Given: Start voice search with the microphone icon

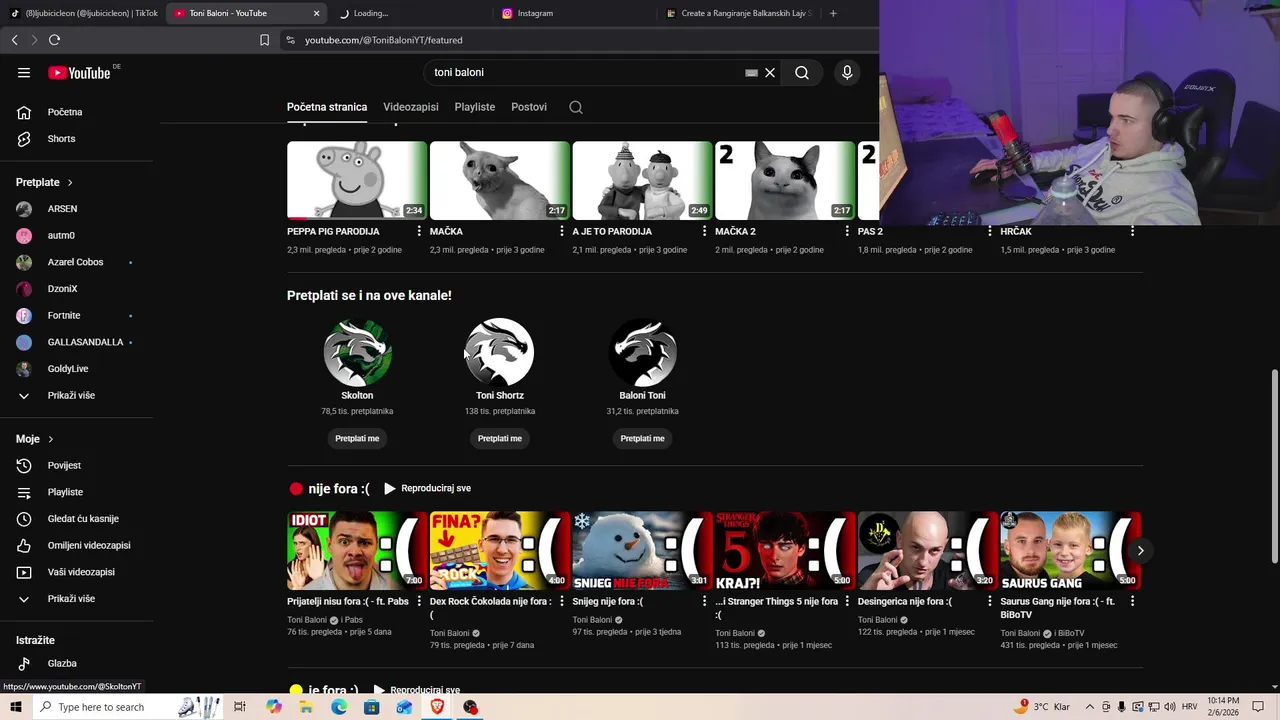Looking at the screenshot, I should click(847, 72).
